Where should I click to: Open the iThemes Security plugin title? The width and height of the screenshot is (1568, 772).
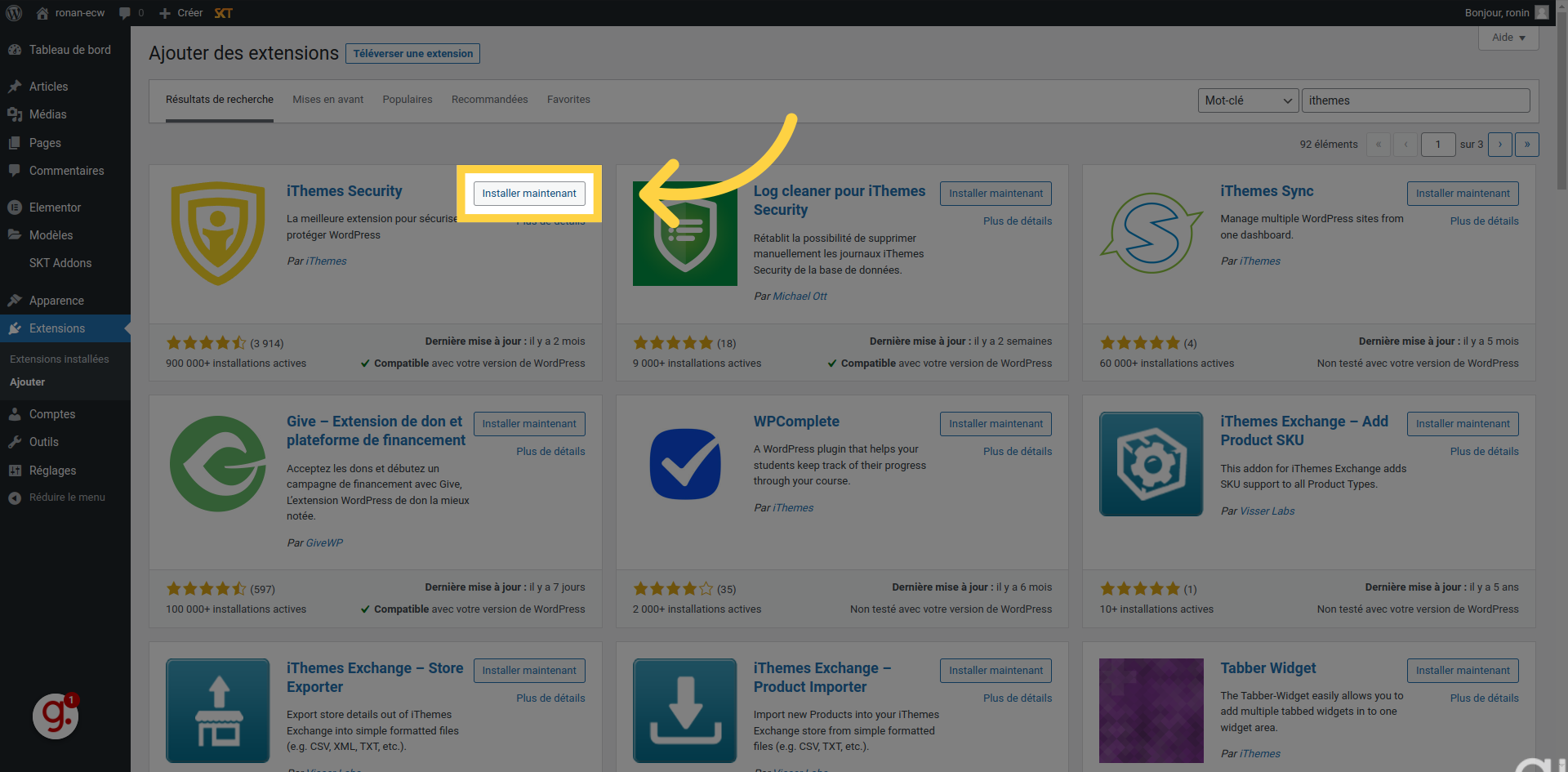344,191
